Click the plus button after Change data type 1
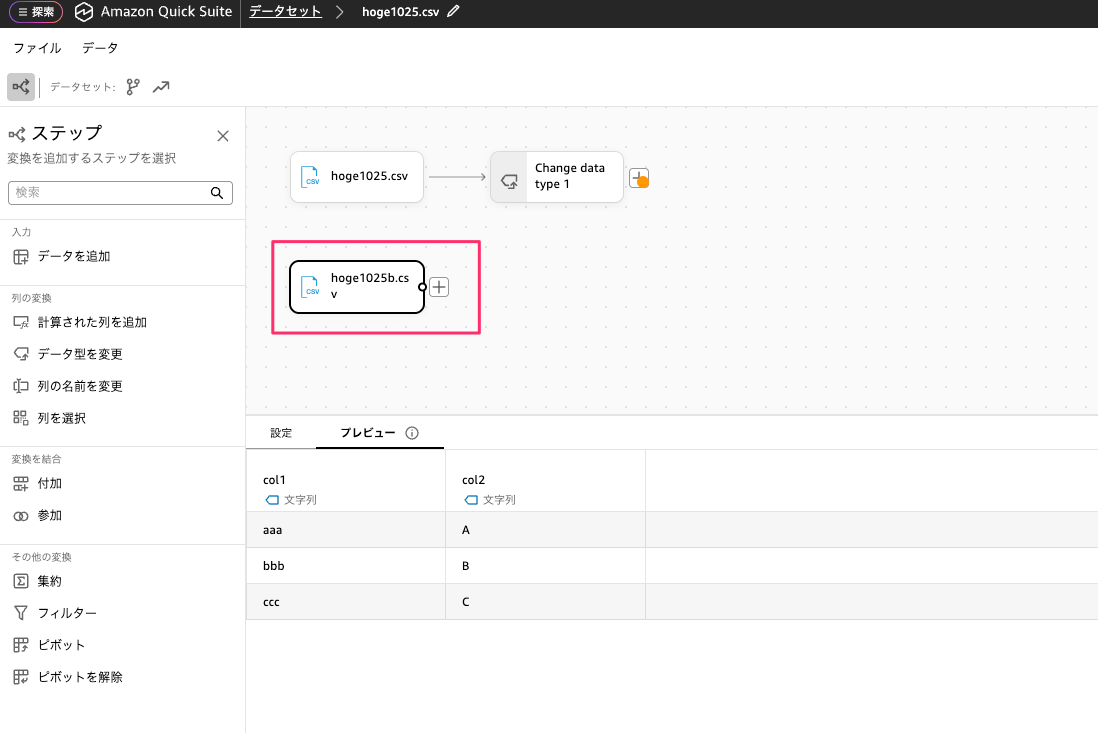The height and width of the screenshot is (733, 1098). tap(639, 177)
